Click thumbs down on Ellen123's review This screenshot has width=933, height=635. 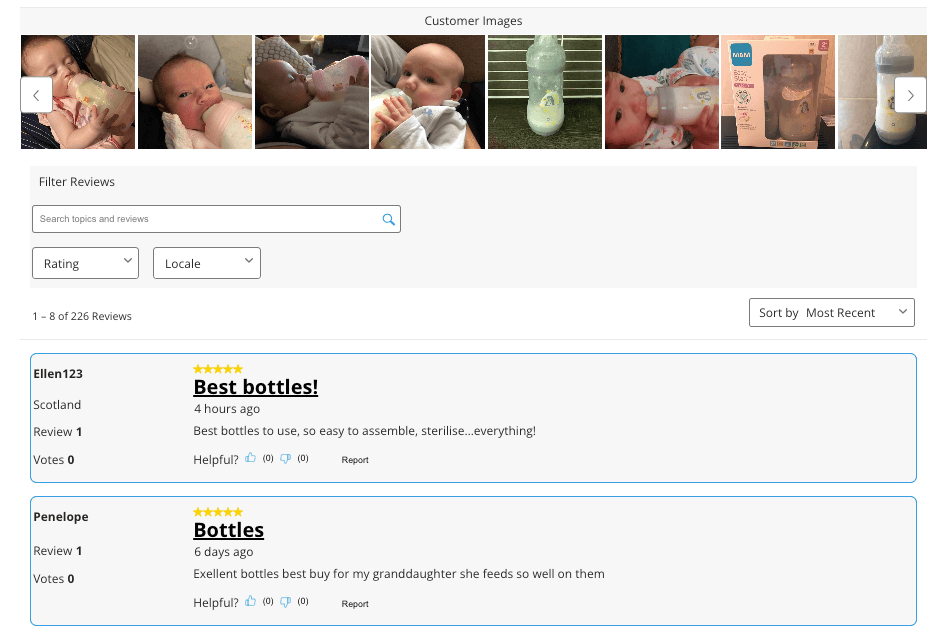pos(285,459)
